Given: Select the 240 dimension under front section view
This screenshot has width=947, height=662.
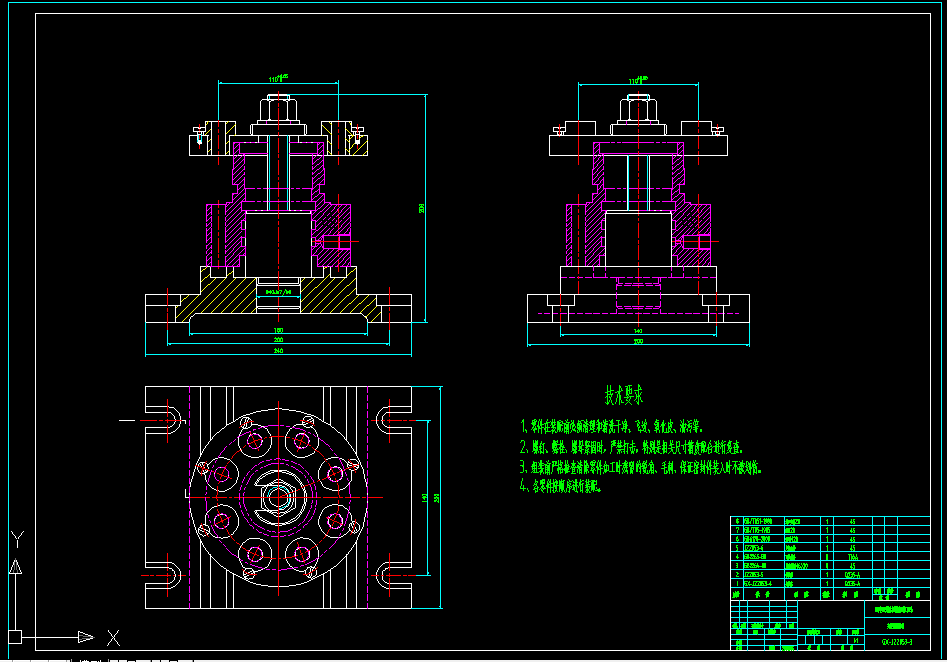Looking at the screenshot, I should pyautogui.click(x=278, y=350).
